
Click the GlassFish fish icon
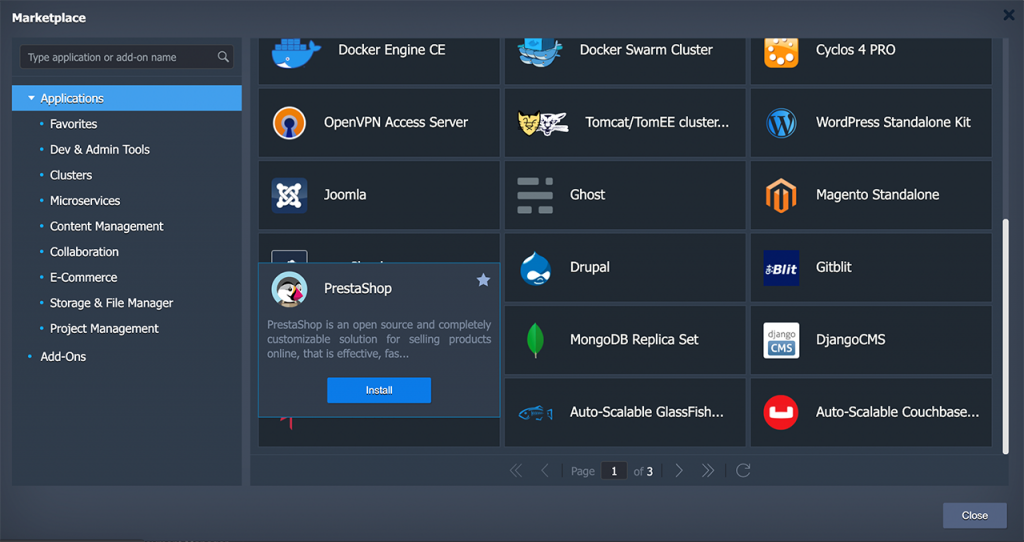[x=536, y=413]
